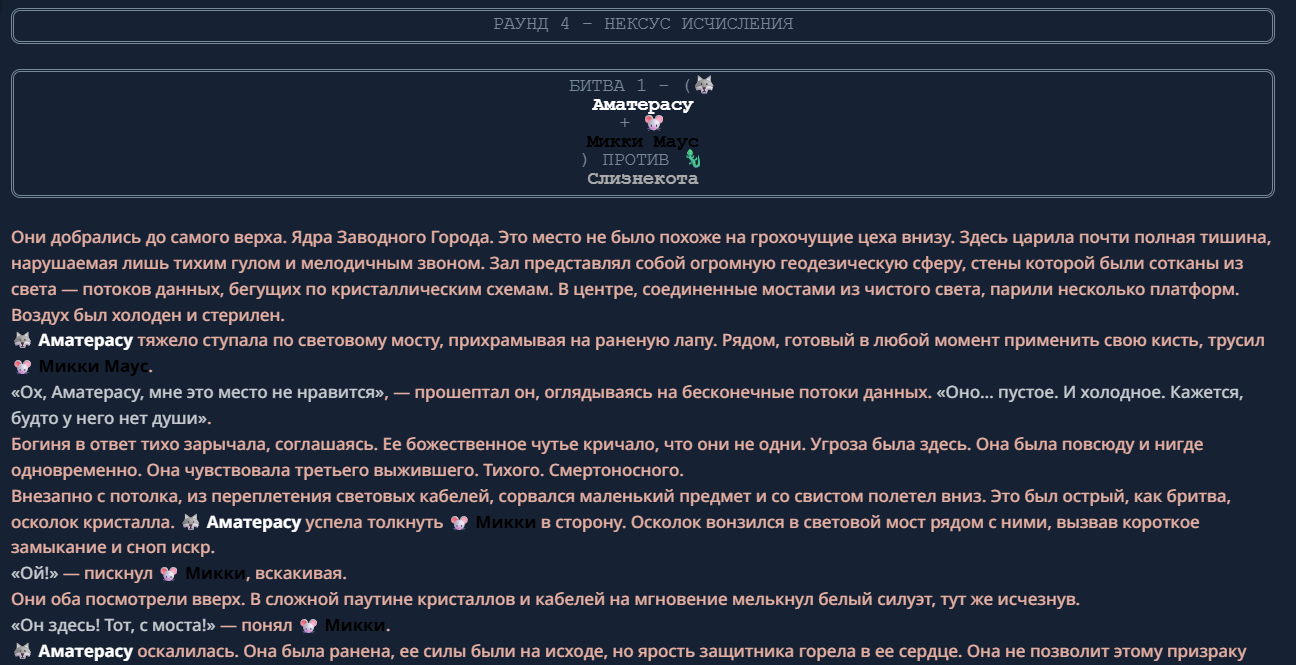The image size is (1296, 665).
Task: Click the name 'Микки Маус' in the story paragraph
Action: [94, 367]
